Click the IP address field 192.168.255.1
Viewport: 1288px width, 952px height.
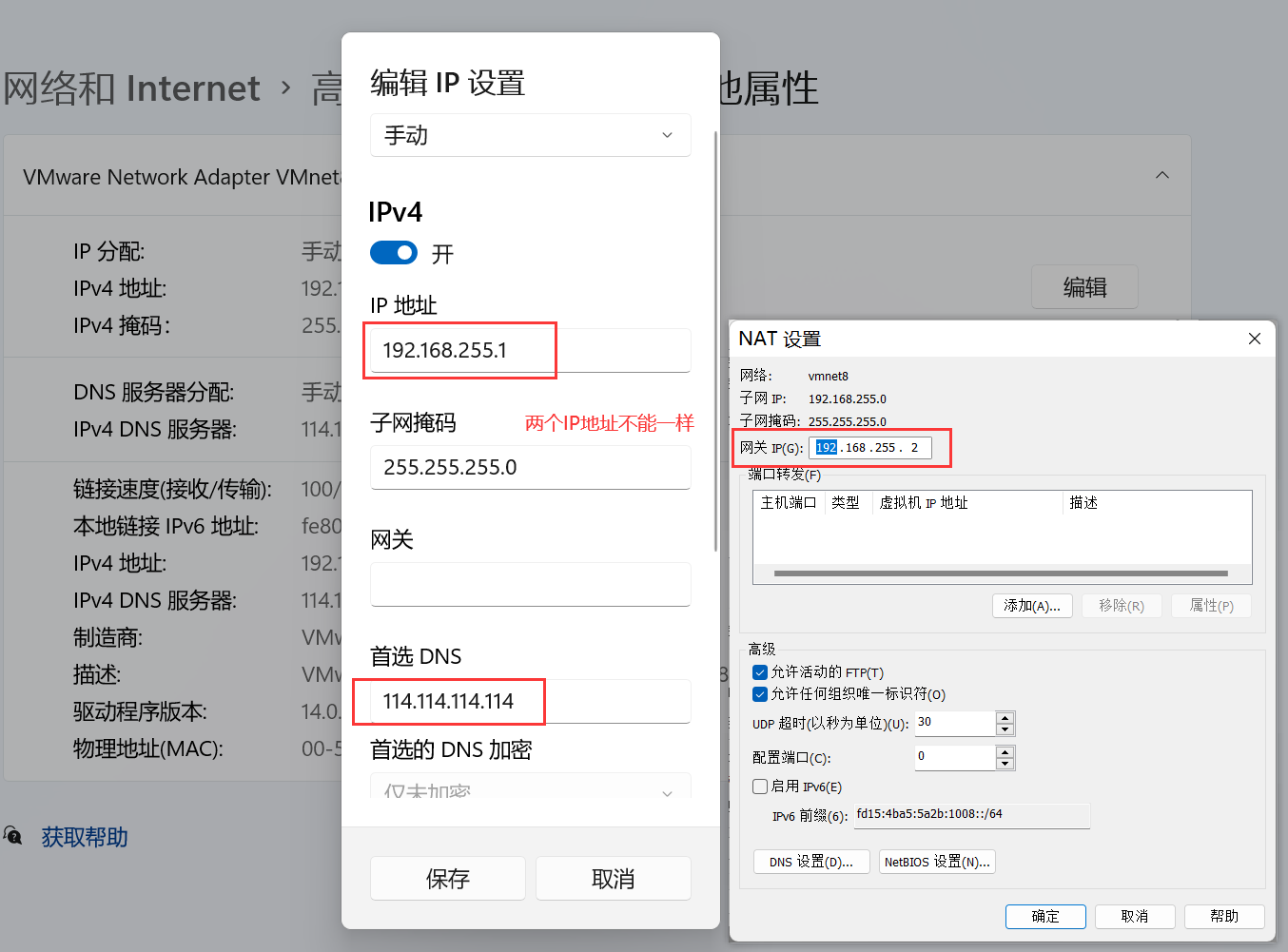tap(530, 350)
